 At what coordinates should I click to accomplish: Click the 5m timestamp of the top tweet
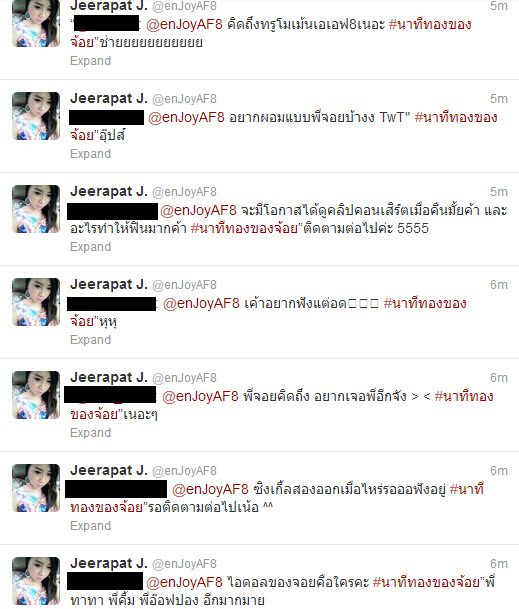[499, 5]
